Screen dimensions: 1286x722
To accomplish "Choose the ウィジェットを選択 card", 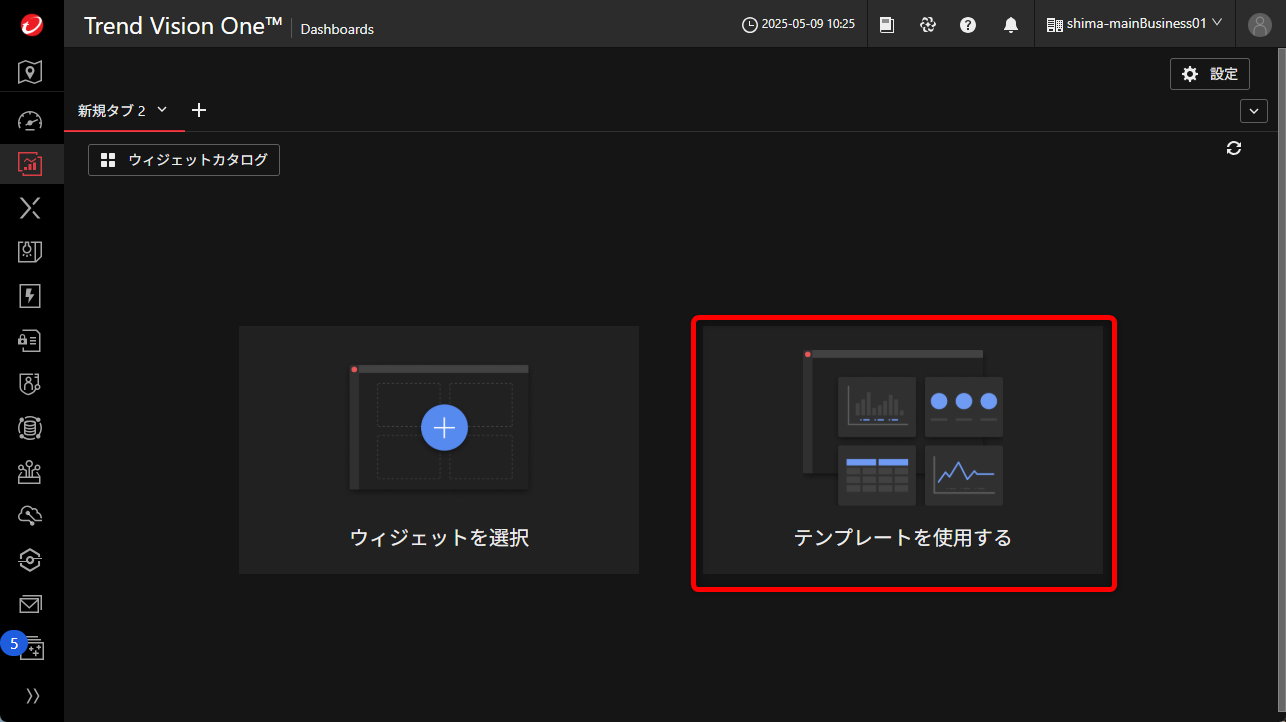I will pyautogui.click(x=439, y=450).
